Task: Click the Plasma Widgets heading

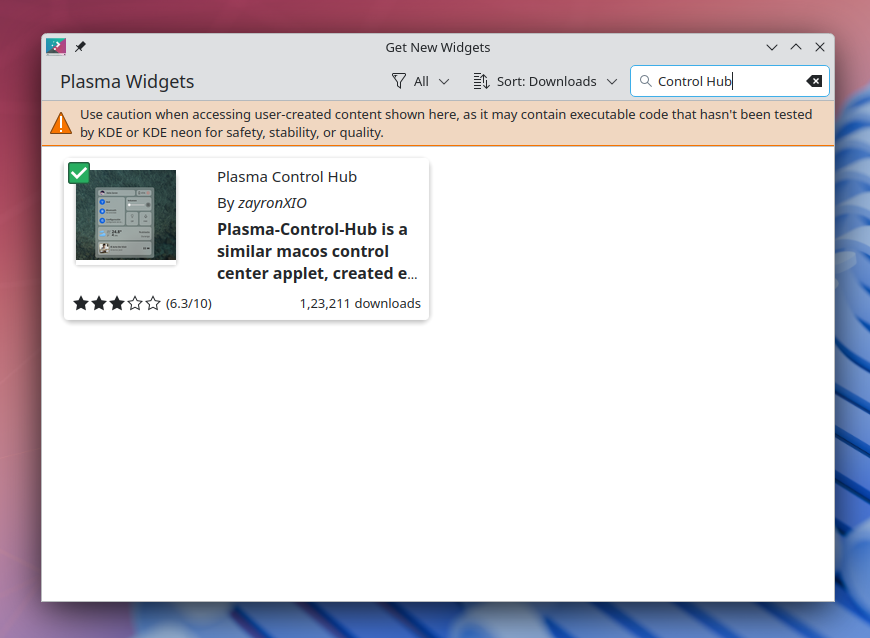Action: pyautogui.click(x=127, y=82)
